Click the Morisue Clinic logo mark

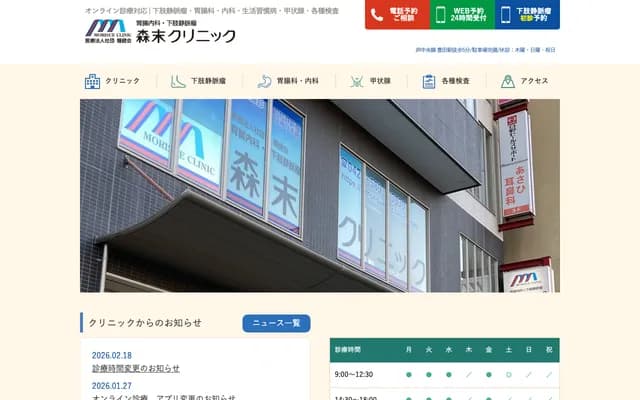click(x=108, y=31)
